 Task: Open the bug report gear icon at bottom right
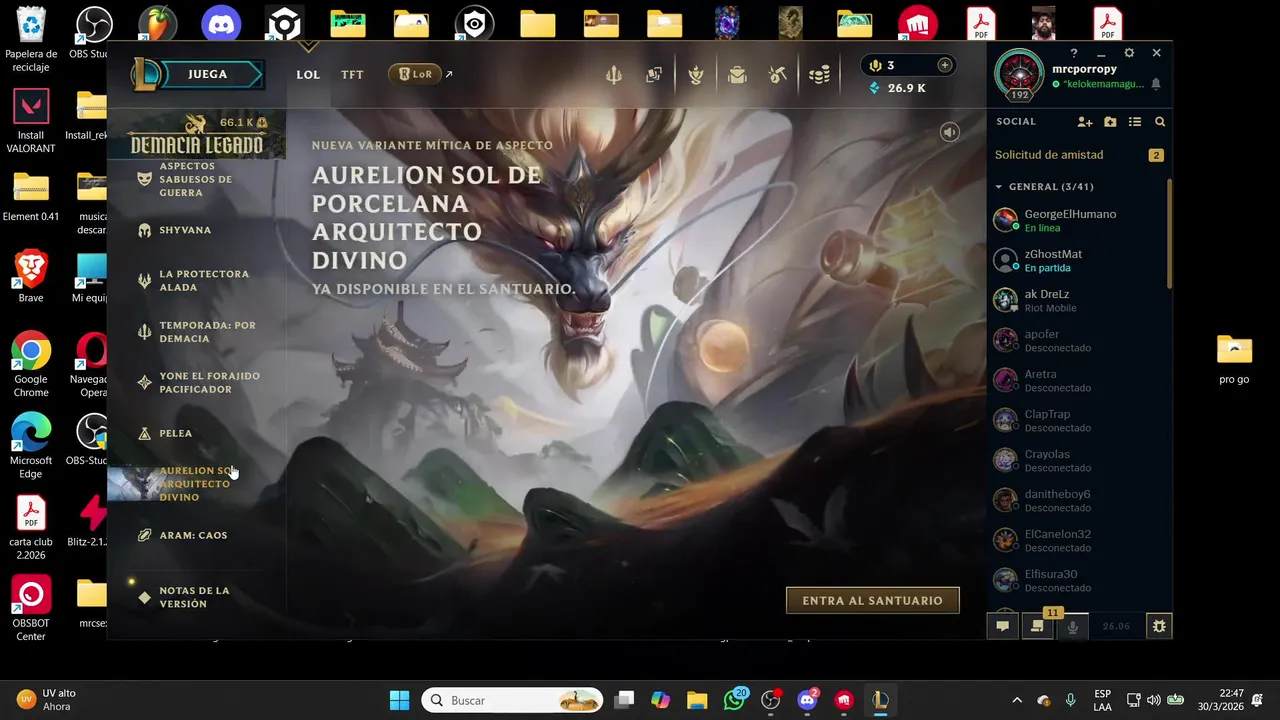[x=1159, y=626]
